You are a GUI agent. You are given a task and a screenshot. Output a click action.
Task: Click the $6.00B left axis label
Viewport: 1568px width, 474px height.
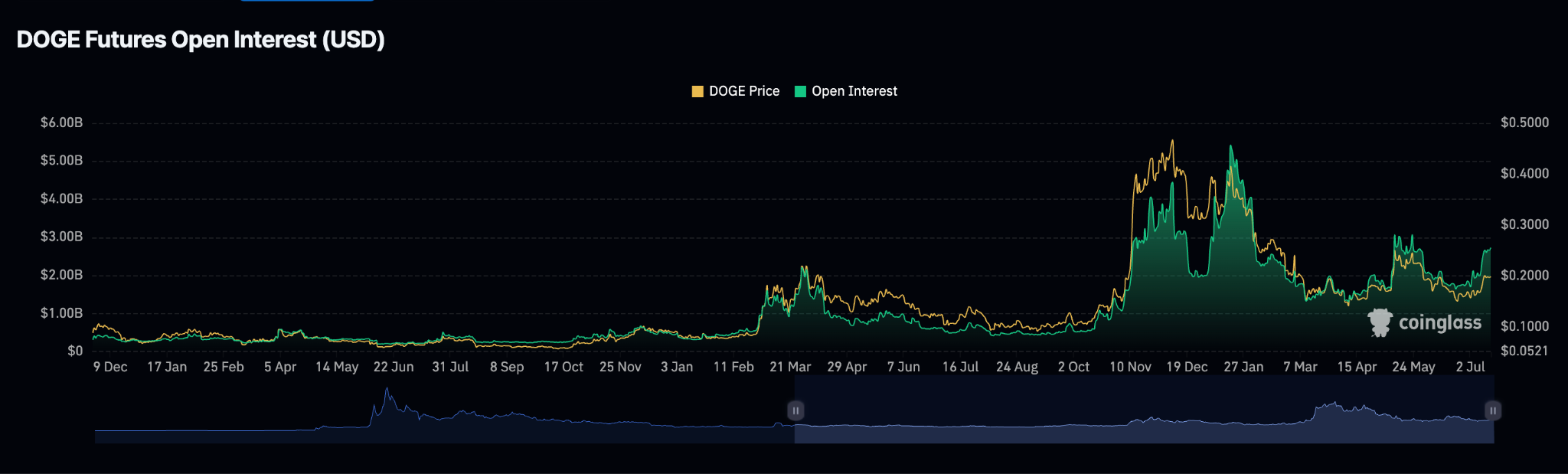pyautogui.click(x=61, y=123)
